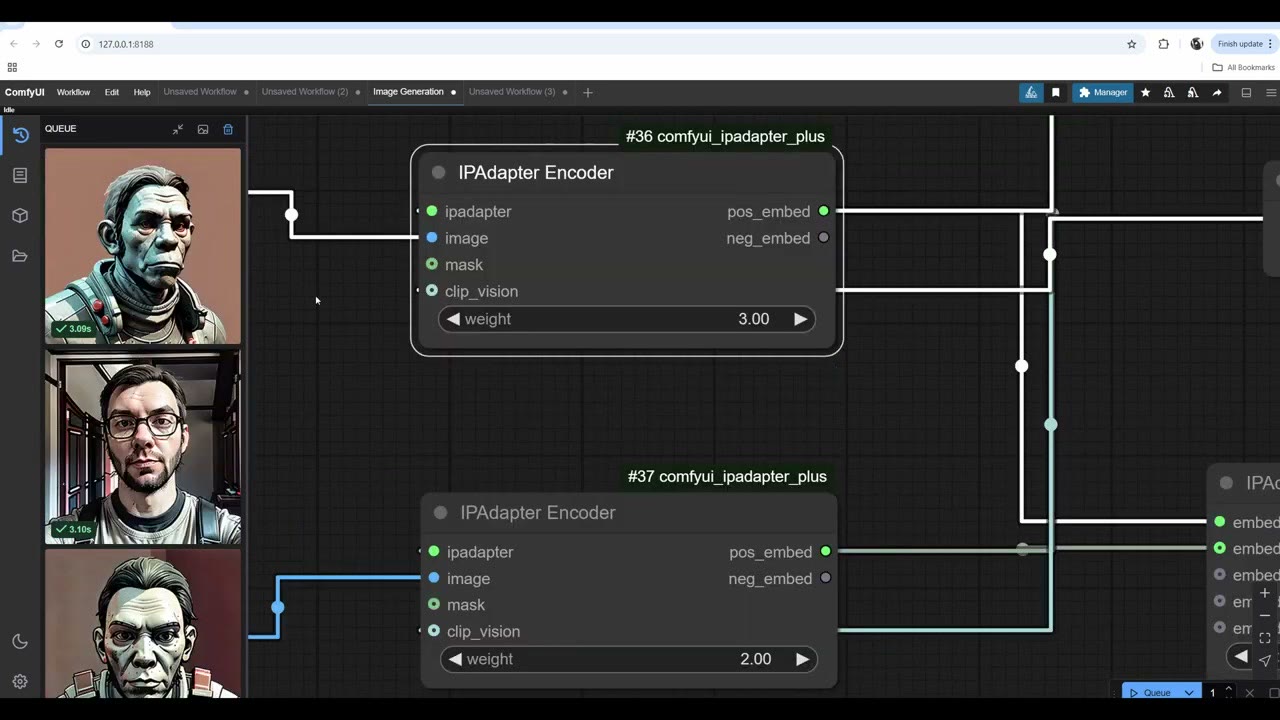Open the 3.10s generated image thumbnail

click(x=143, y=446)
